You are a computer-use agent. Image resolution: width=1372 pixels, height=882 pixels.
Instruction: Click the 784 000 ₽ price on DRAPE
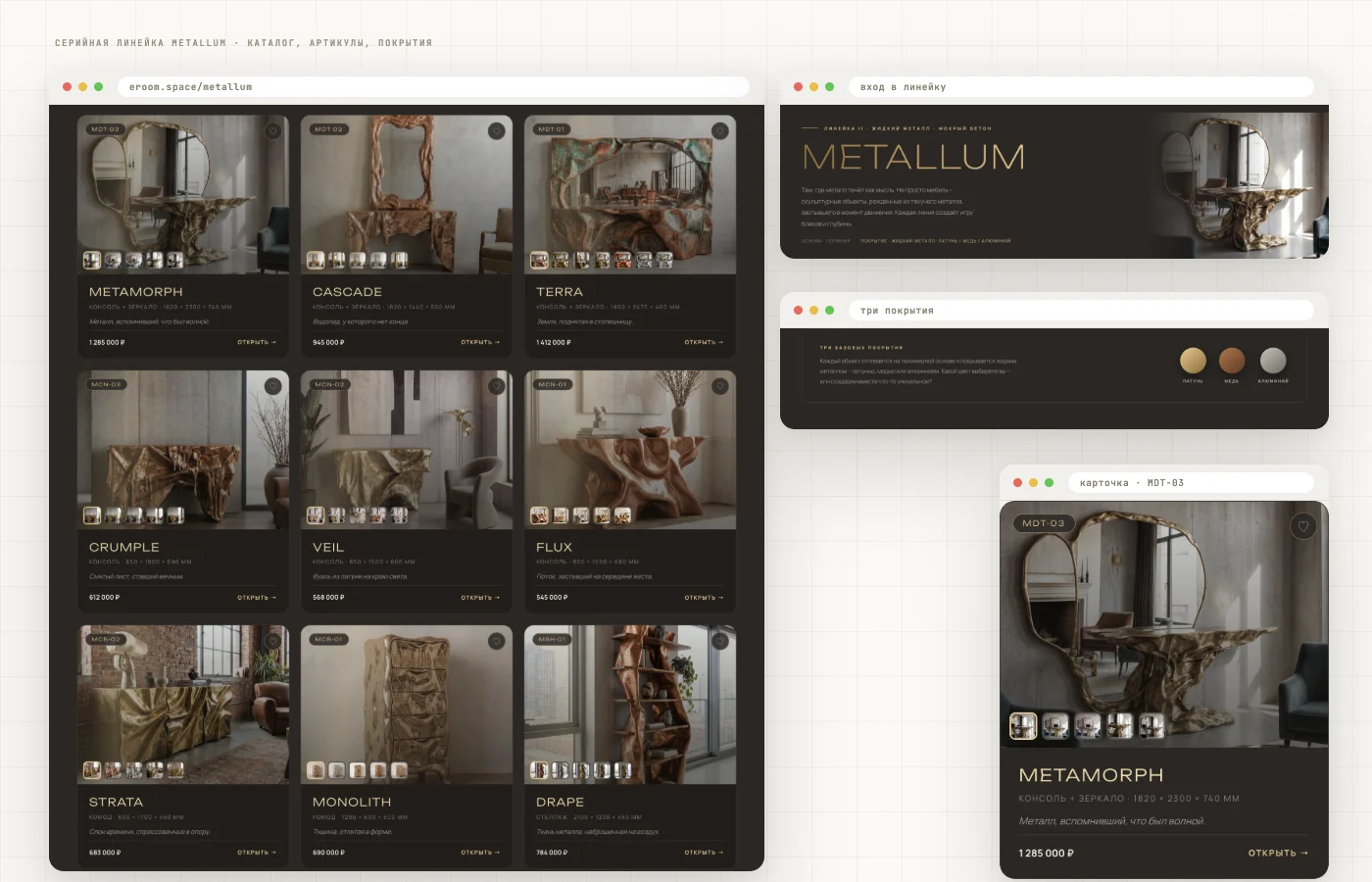coord(552,853)
